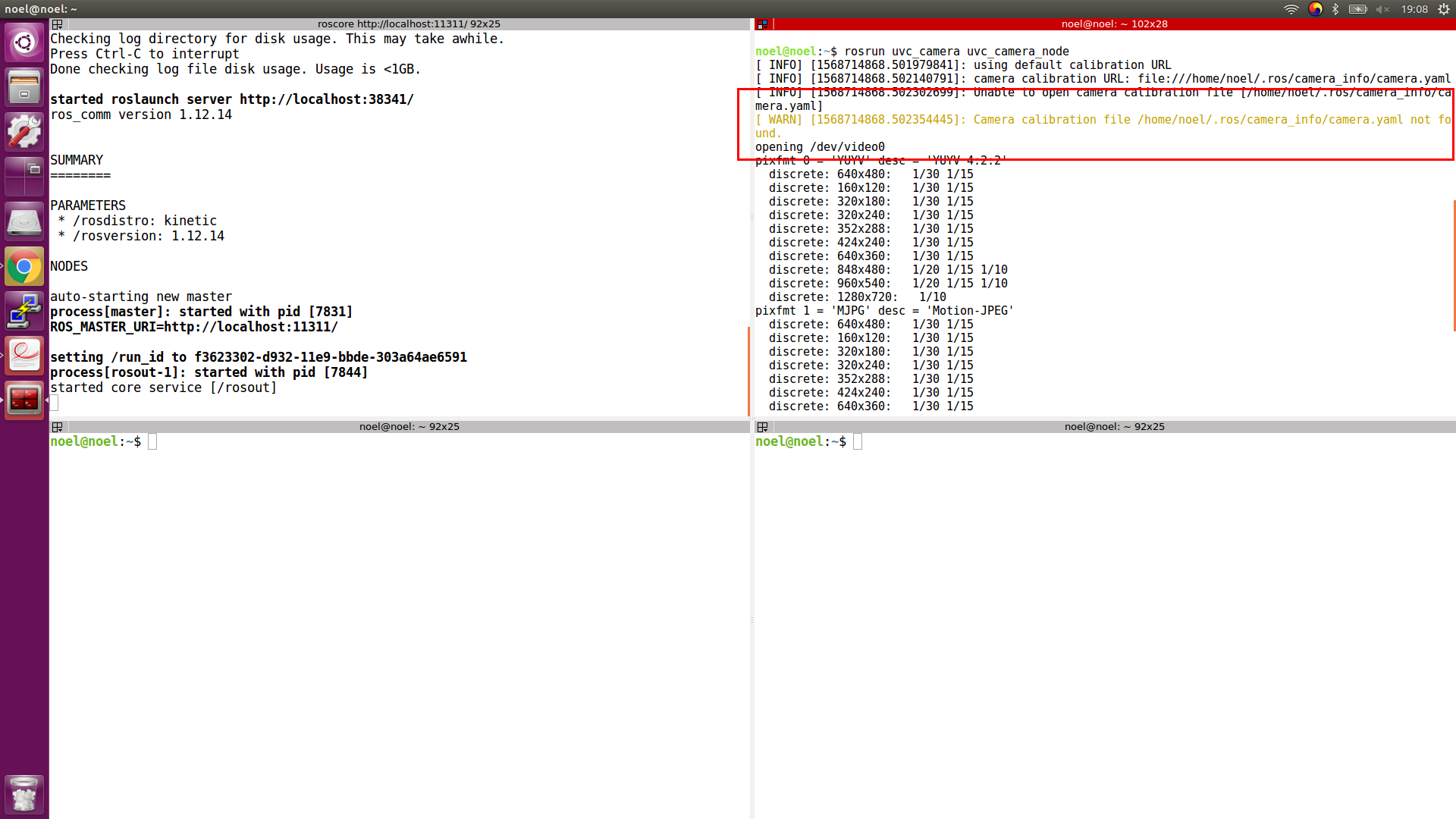
Task: Focus the bottom-left terminal prompt
Action: pos(152,442)
